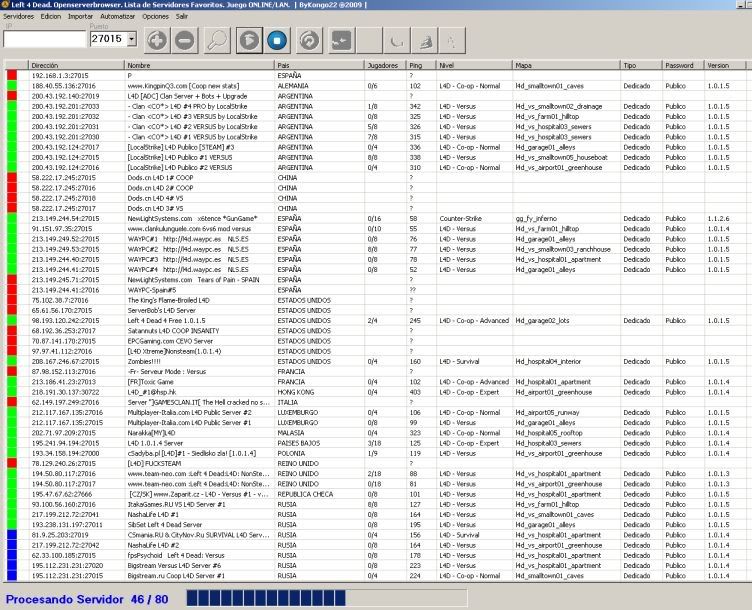The width and height of the screenshot is (752, 610).
Task: Click red status square for 58.222.17.245:27015
Action: point(12,177)
